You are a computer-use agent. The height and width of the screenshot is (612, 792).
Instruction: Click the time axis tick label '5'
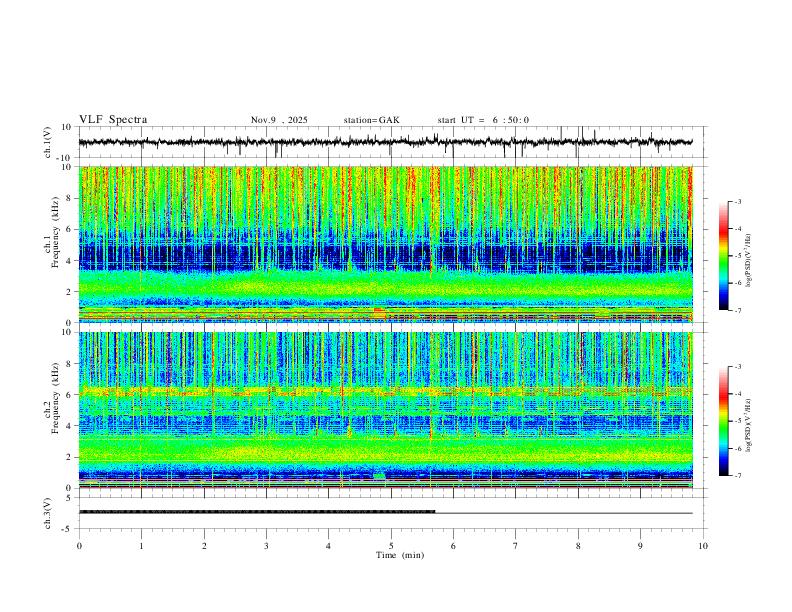(x=391, y=546)
